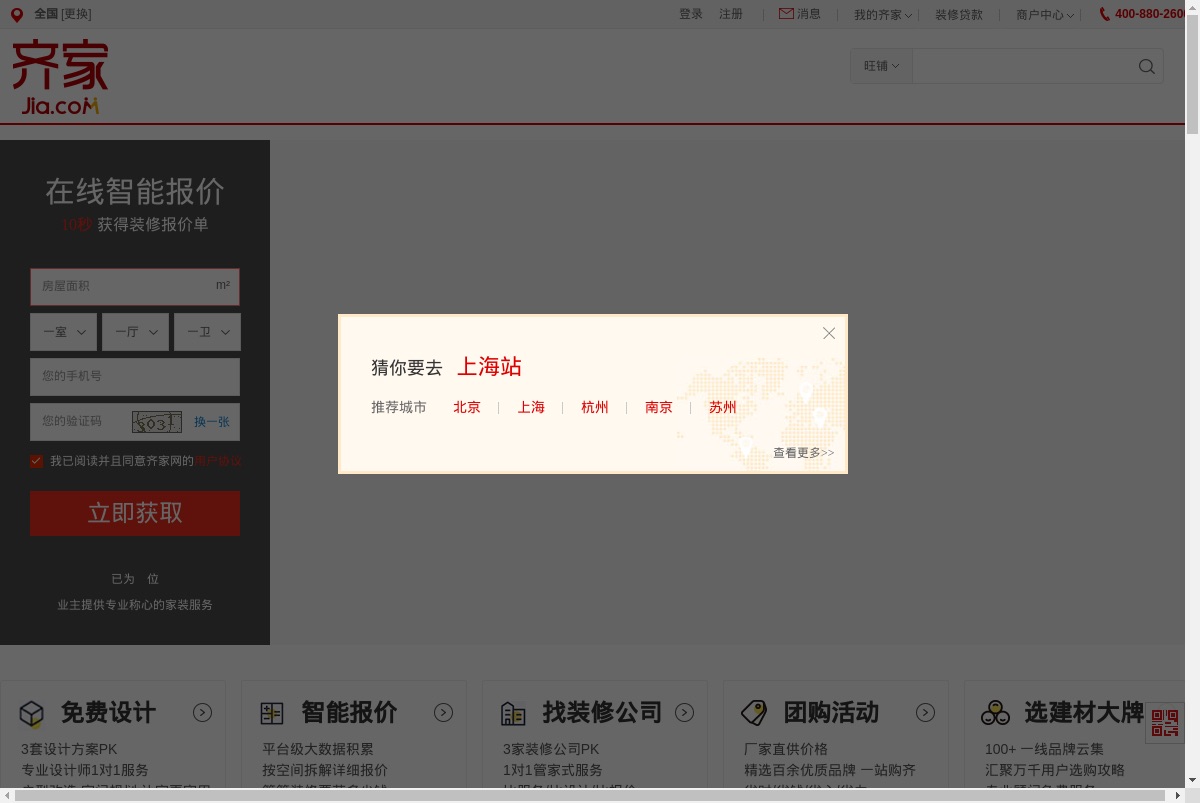Click 登录 to log in
Screen dimensions: 1200x803
[691, 14]
